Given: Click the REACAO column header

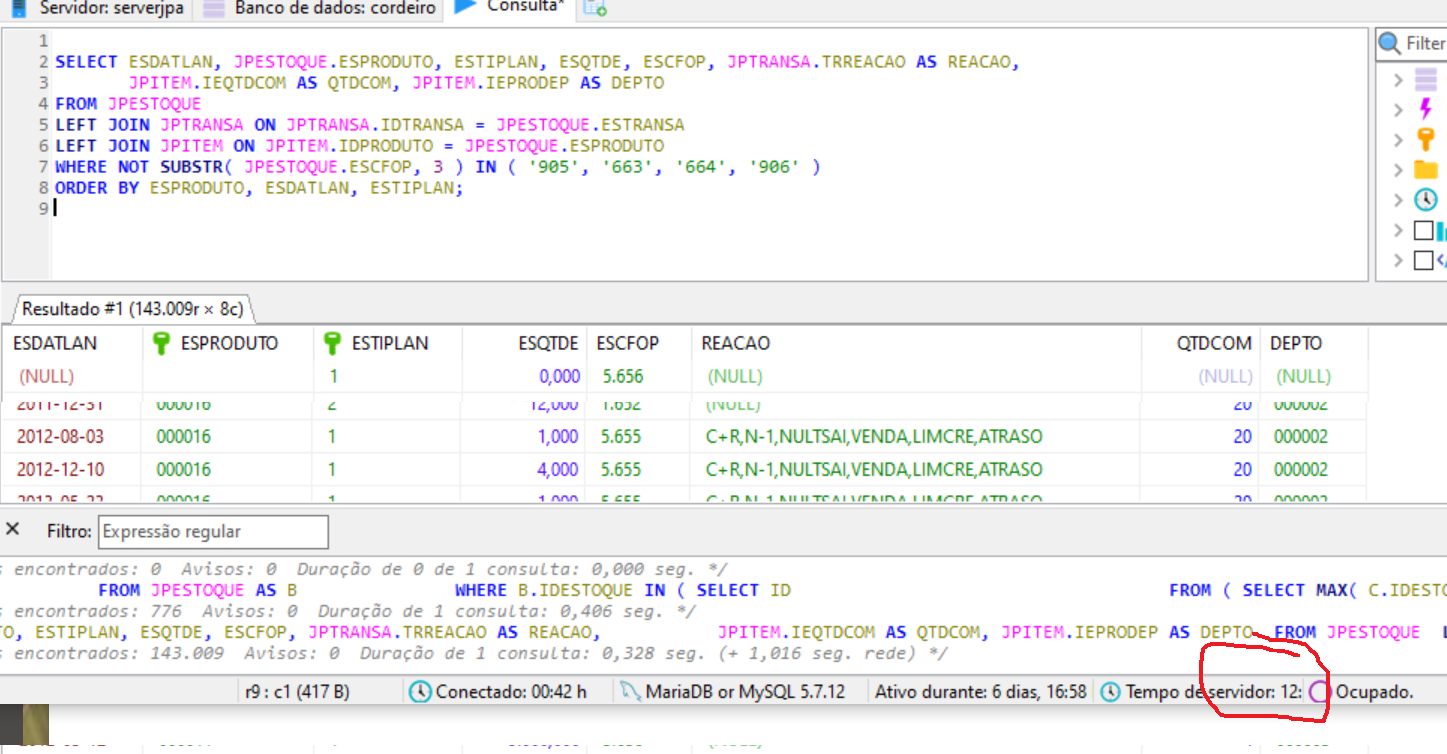Looking at the screenshot, I should click(x=736, y=343).
